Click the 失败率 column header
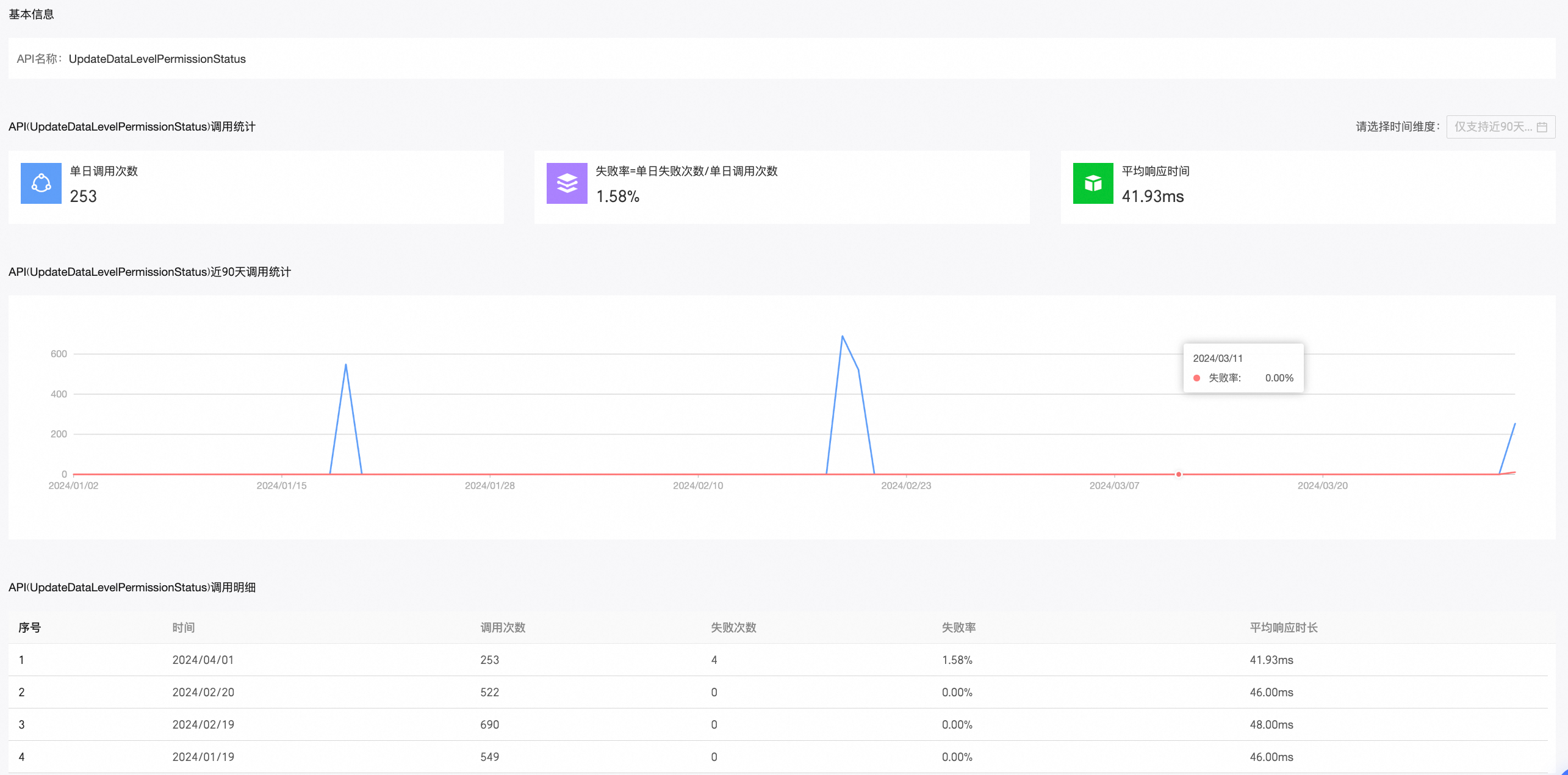Screen dimensions: 1568x775 958,627
